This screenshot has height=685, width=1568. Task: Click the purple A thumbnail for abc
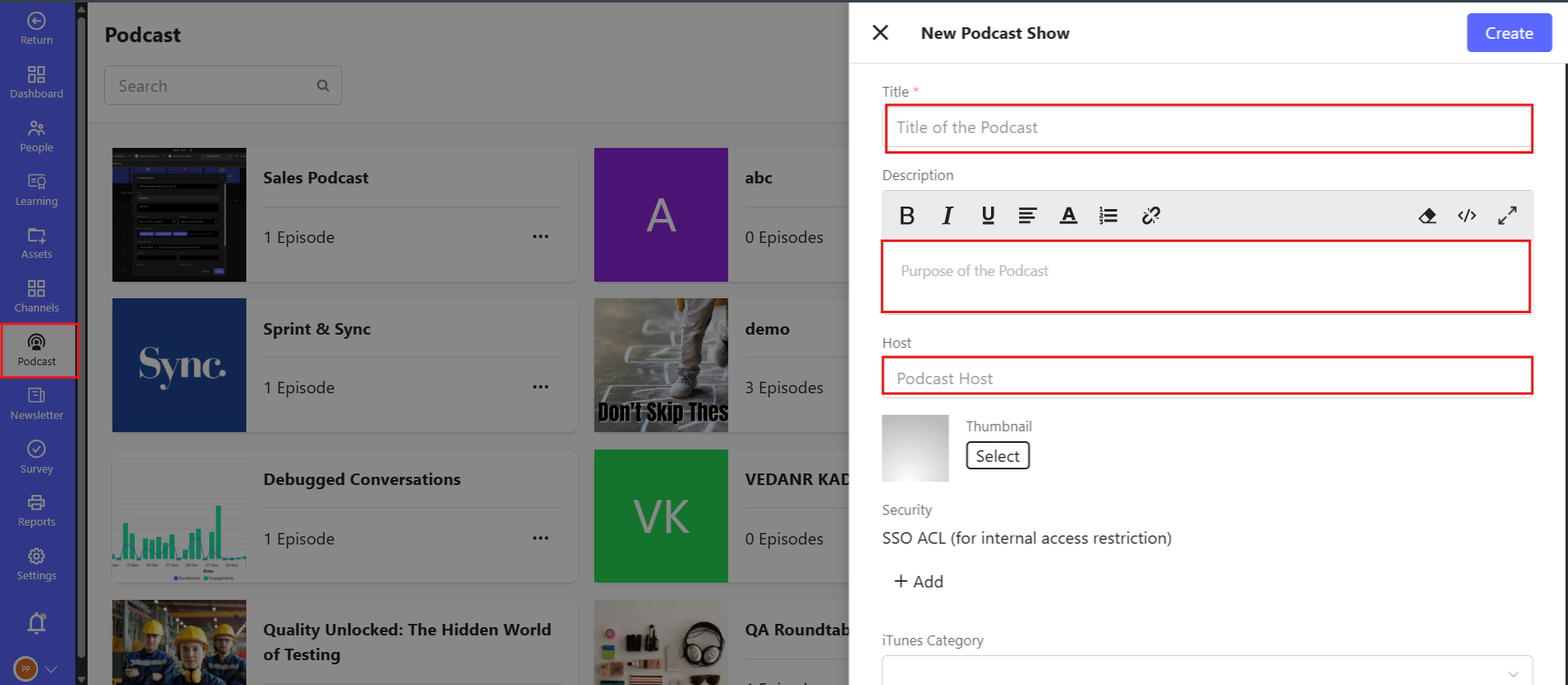click(x=661, y=215)
